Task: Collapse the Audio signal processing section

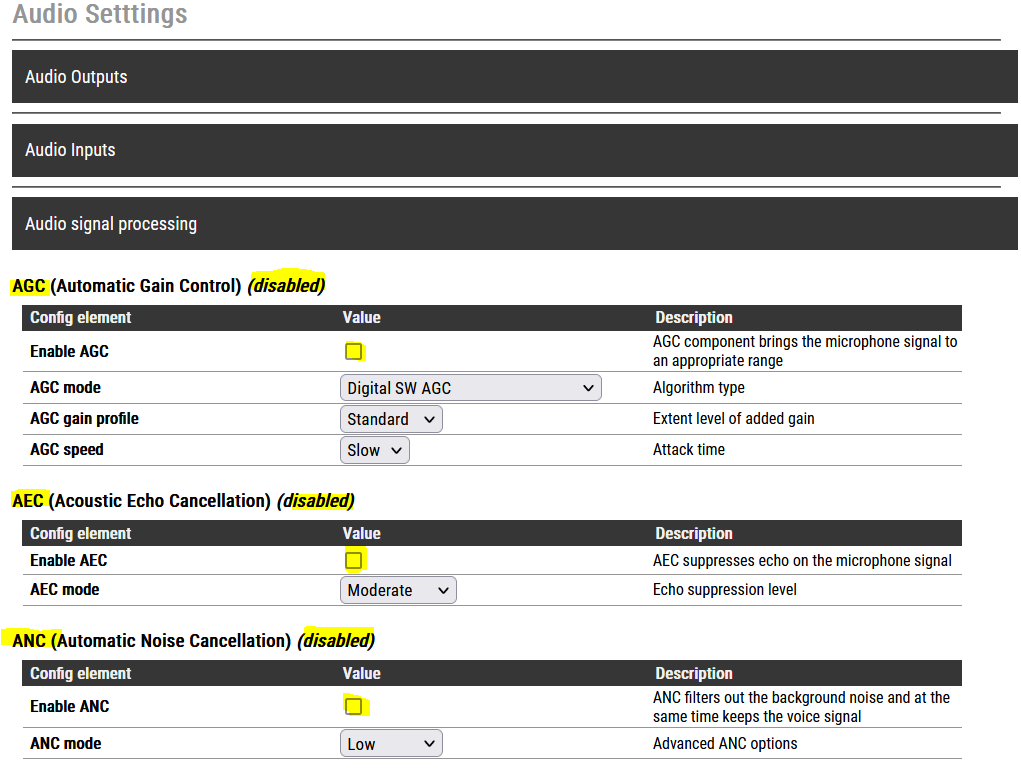Action: pyautogui.click(x=111, y=224)
